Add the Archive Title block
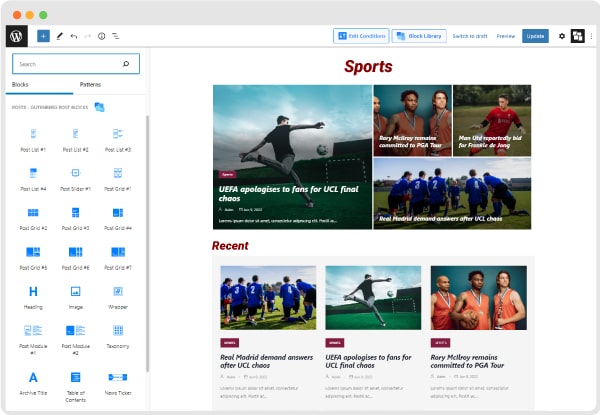This screenshot has height=415, width=600. (33, 380)
